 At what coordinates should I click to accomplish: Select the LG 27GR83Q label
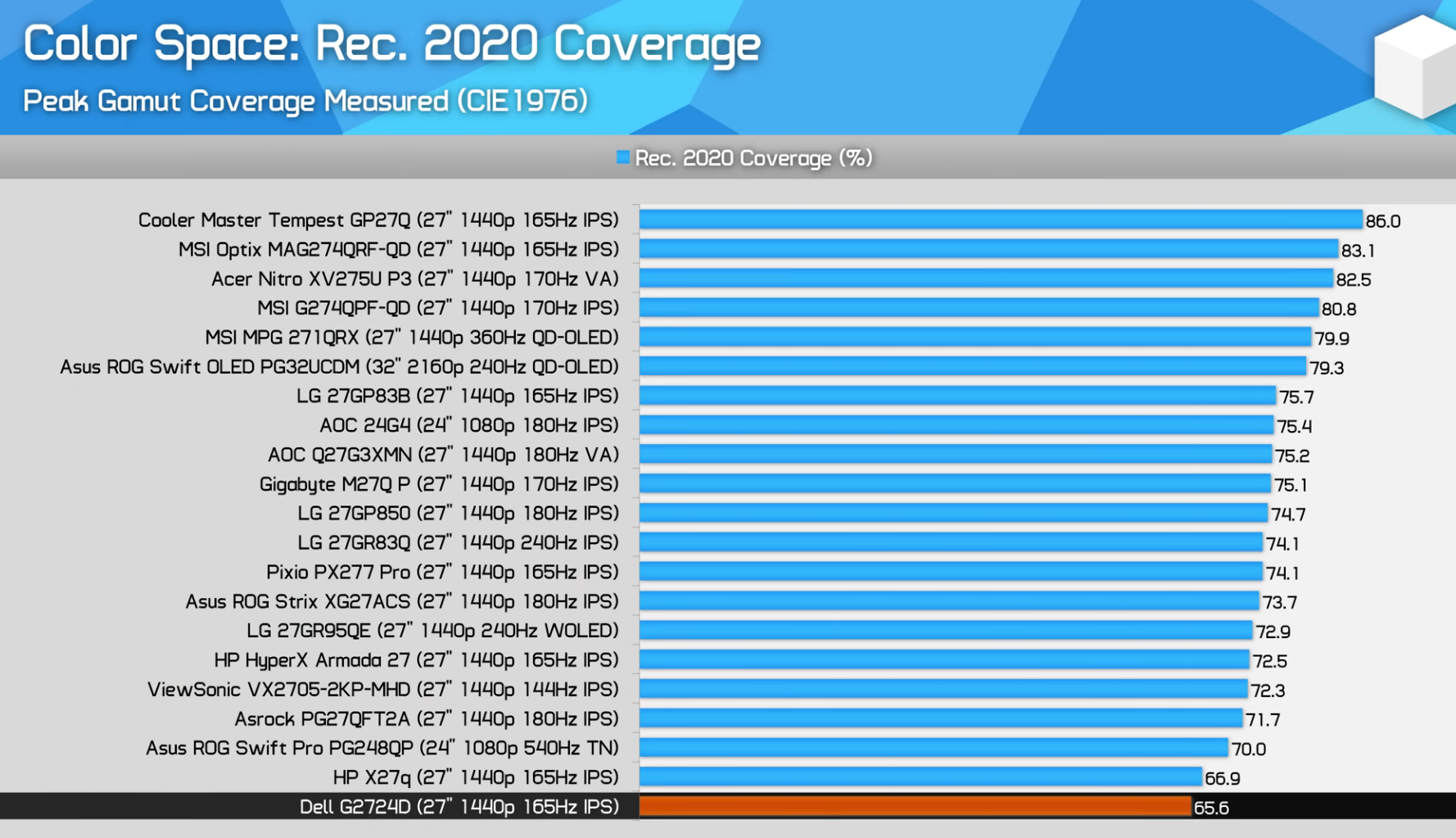459,543
